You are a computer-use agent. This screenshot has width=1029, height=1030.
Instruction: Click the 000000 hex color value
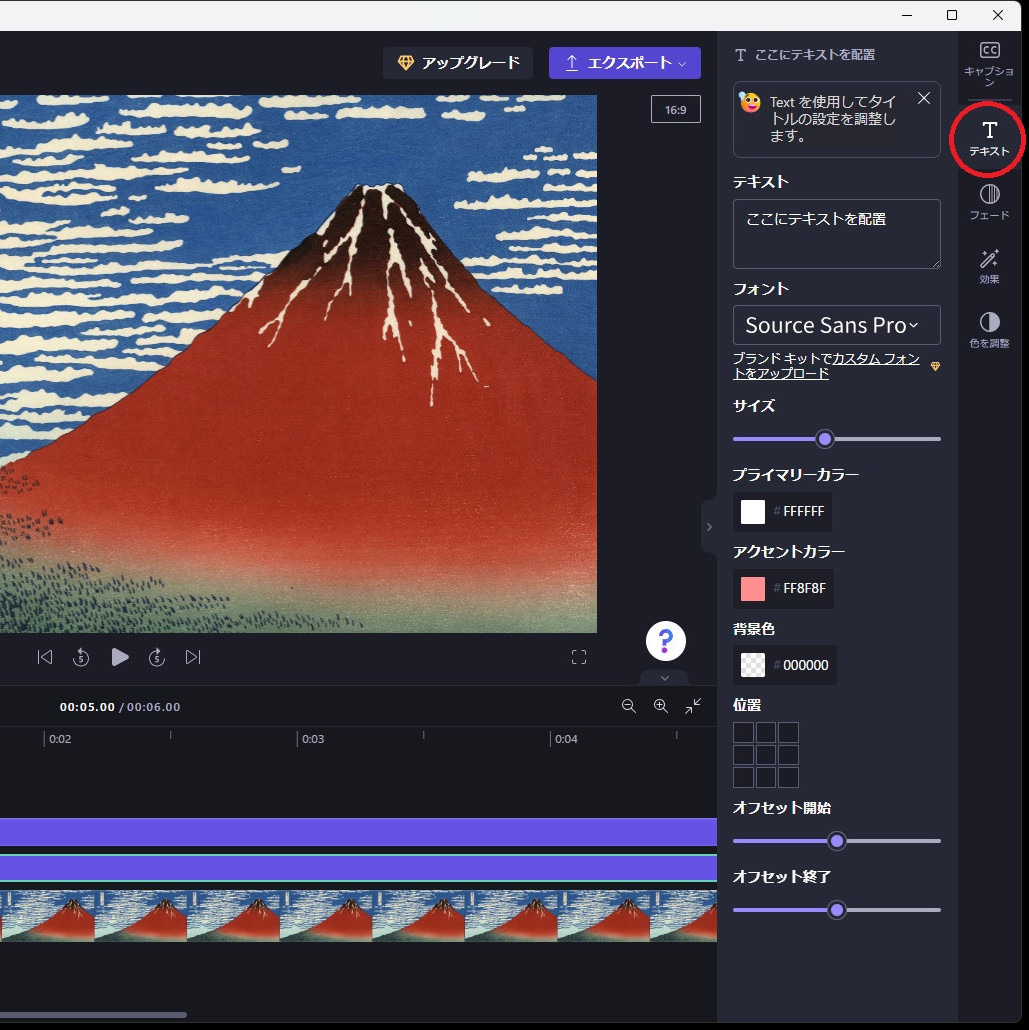click(806, 665)
